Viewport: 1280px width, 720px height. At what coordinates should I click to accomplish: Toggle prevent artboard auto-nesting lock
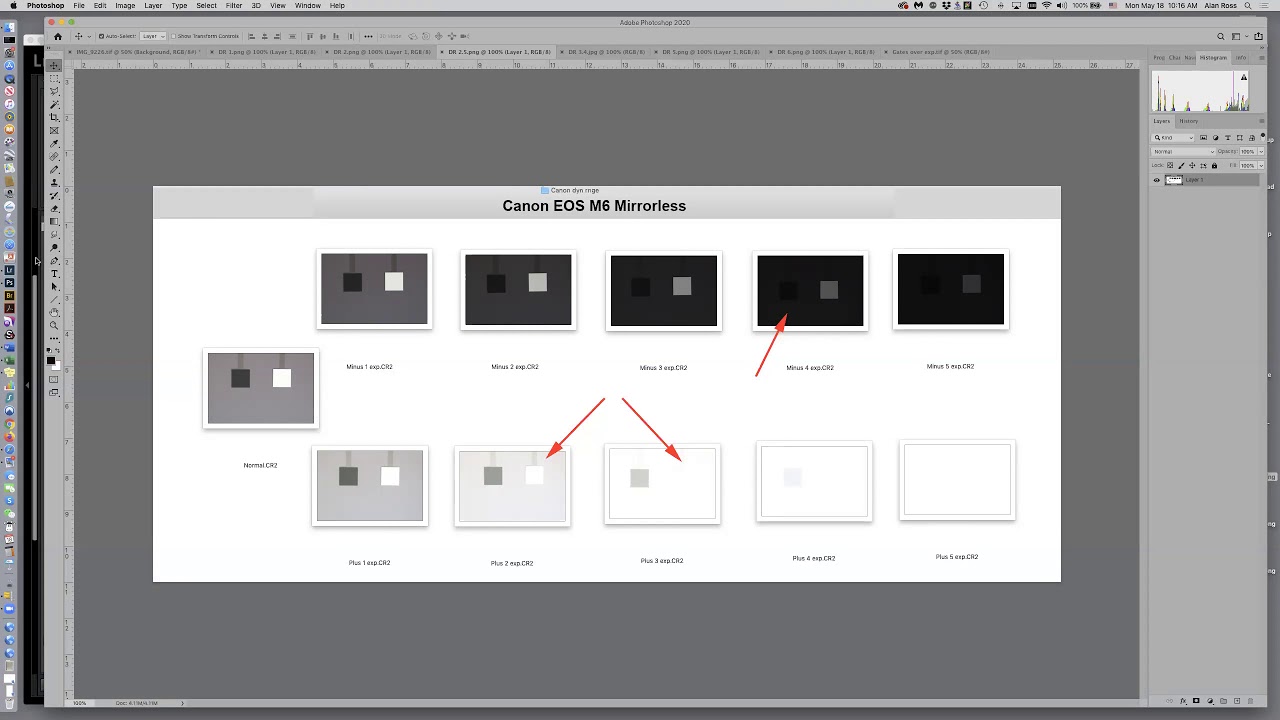1203,165
